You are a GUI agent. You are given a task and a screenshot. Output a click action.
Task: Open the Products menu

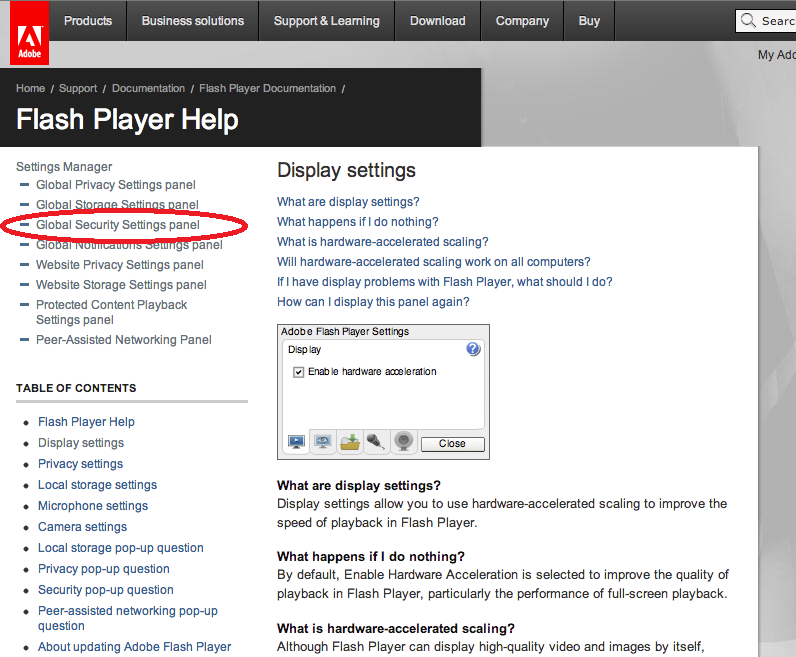point(88,21)
